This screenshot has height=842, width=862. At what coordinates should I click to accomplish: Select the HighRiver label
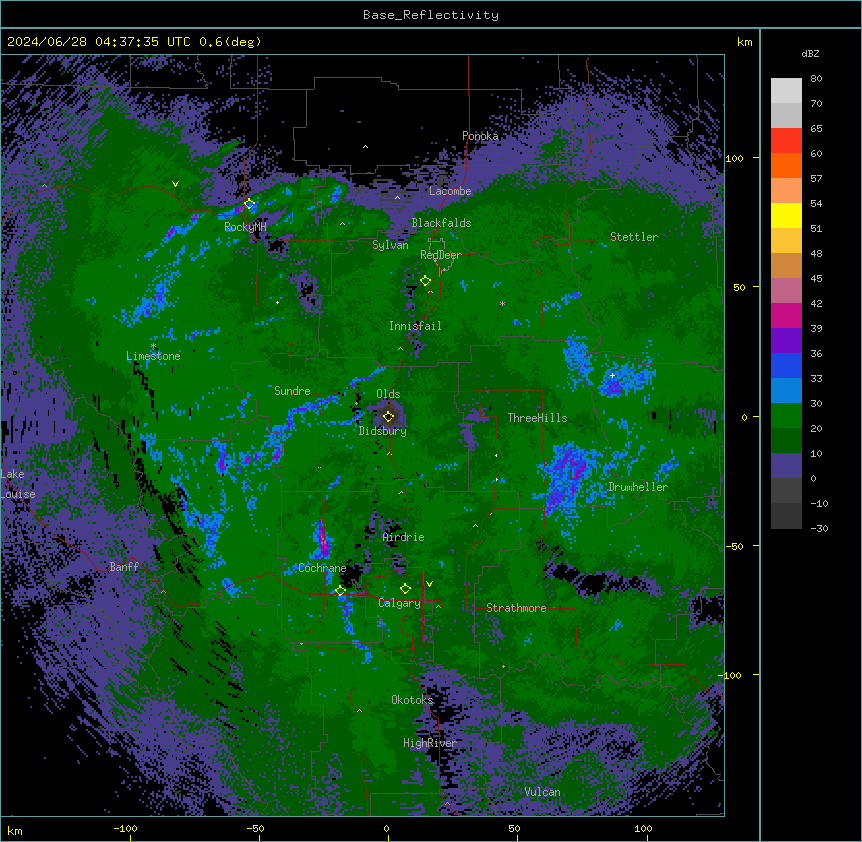(430, 743)
